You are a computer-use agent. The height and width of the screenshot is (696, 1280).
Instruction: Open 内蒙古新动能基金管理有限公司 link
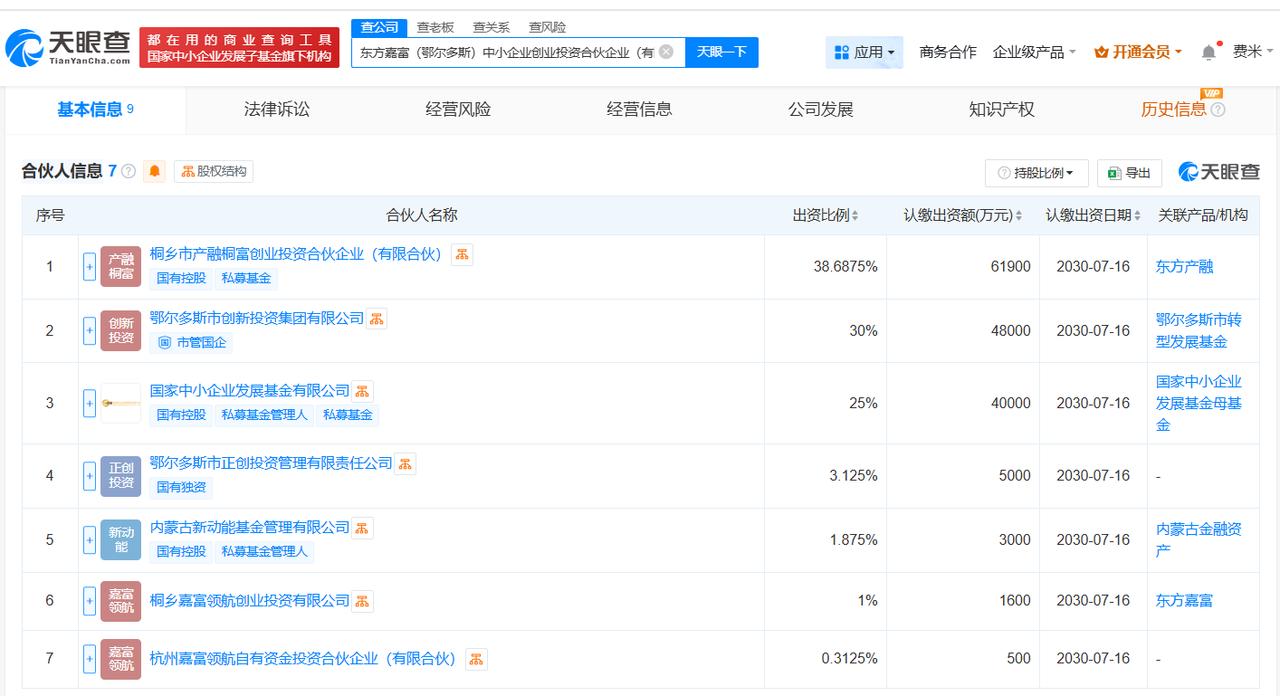250,527
